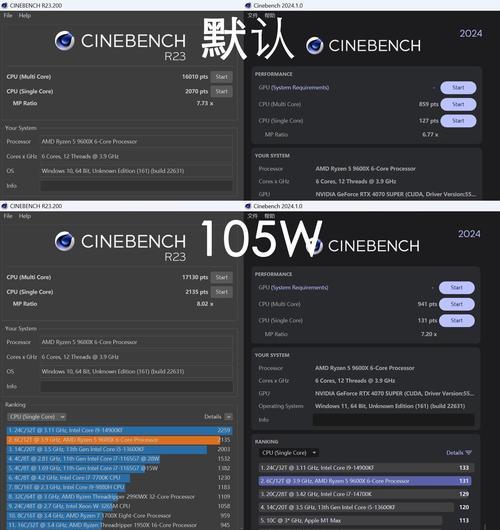Click 2135 pts Single Core score in bottom R23
Viewport: 500px width, 530px height.
[x=197, y=292]
